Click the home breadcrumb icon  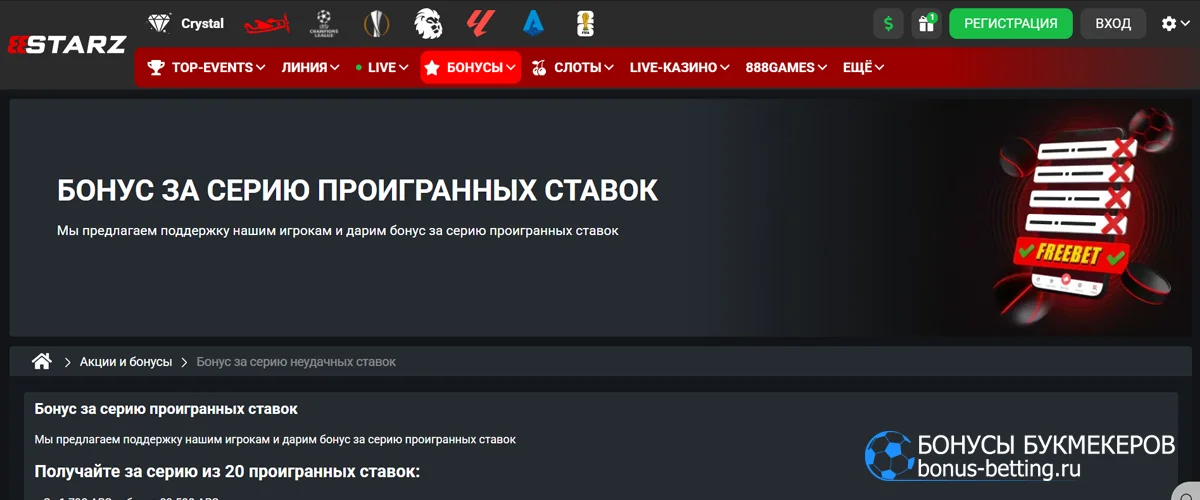tap(41, 361)
